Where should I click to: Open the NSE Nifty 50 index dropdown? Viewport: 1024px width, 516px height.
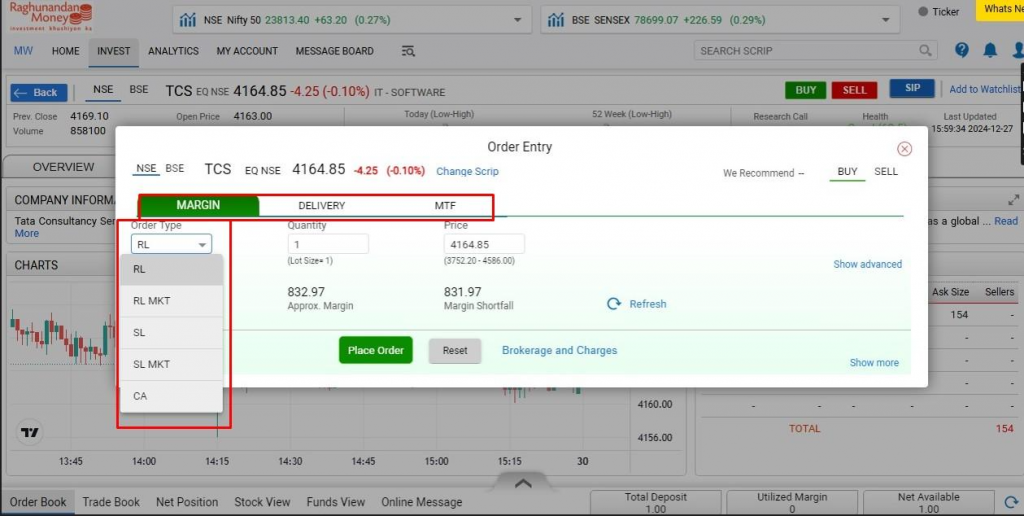(x=516, y=19)
